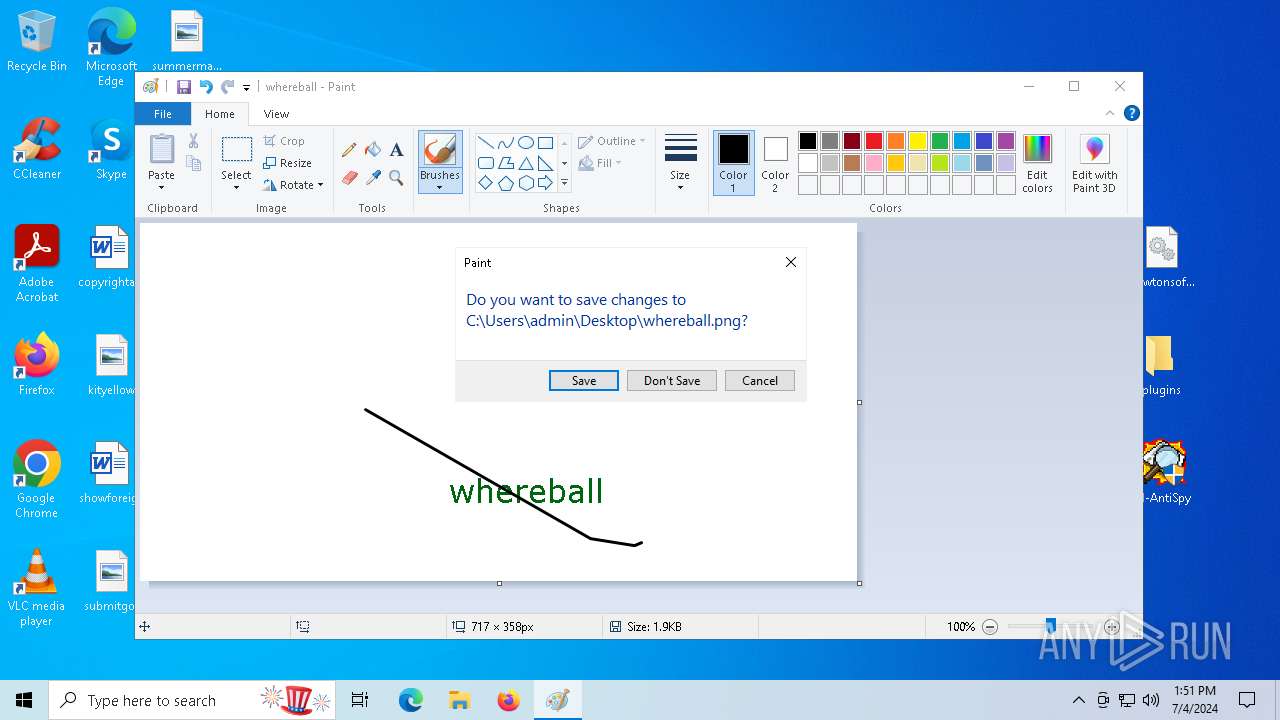Open the Paste dropdown arrow

(x=161, y=187)
